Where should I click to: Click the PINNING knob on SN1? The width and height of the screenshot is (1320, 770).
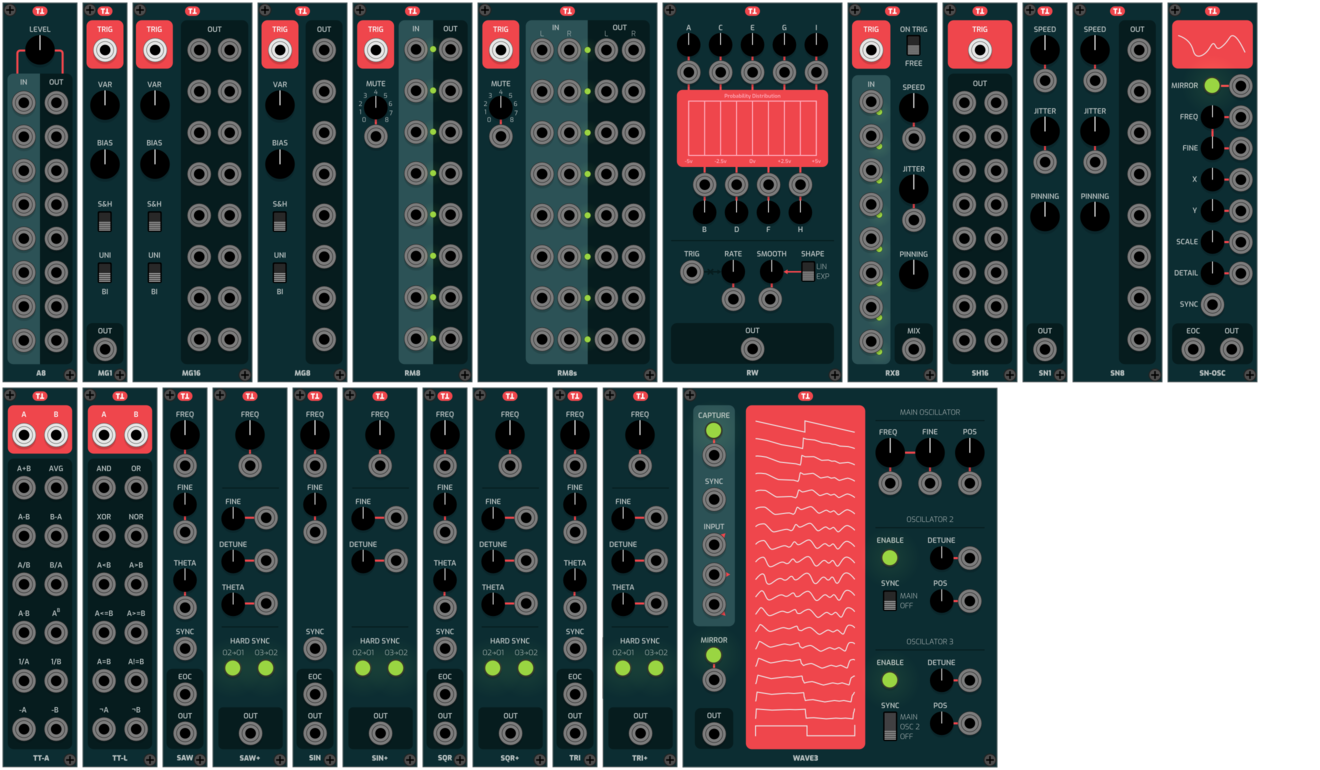click(x=1045, y=216)
